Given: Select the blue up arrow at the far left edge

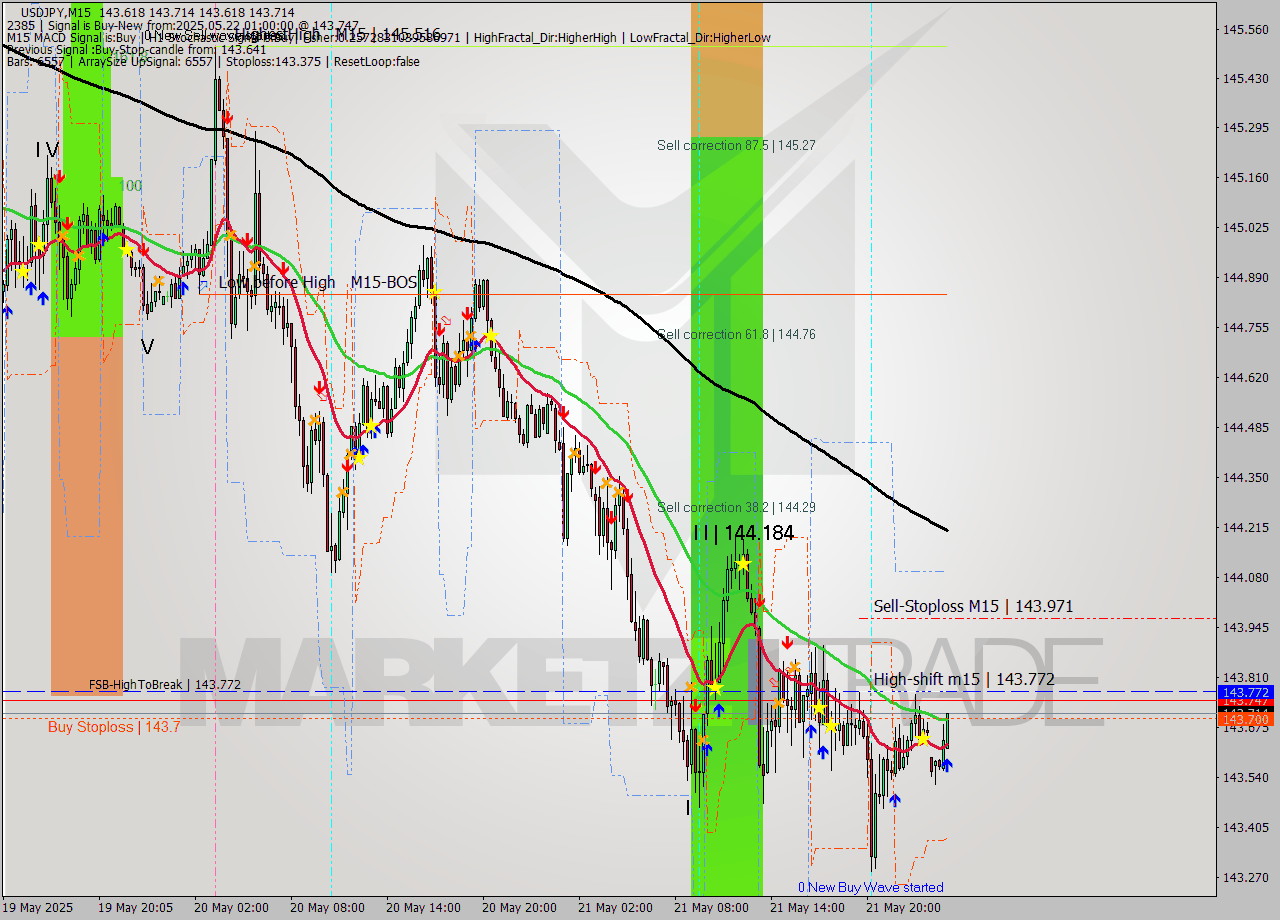Looking at the screenshot, I should coord(7,310).
